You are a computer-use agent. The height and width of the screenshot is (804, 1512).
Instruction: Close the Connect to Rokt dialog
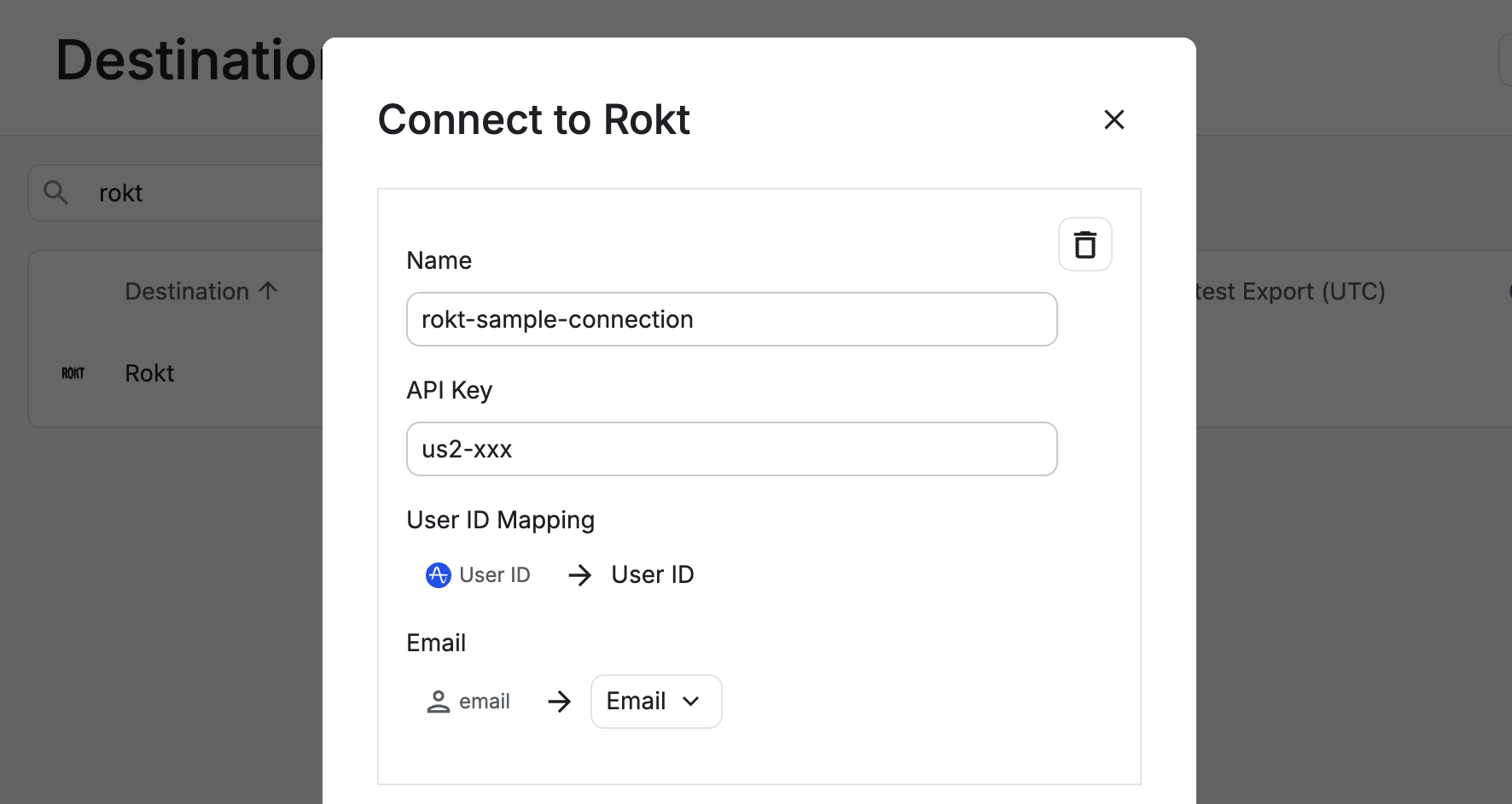[x=1114, y=119]
